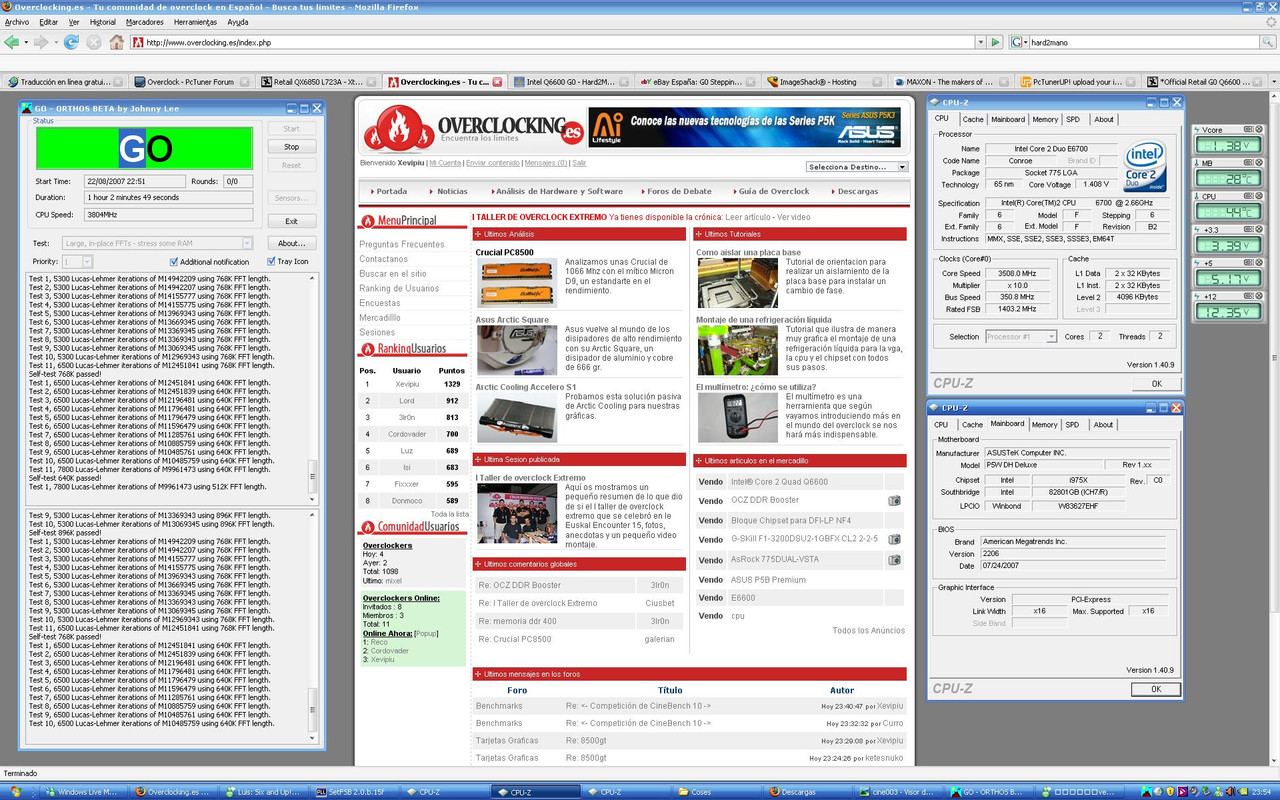Open the Coses folder in the taskbar

[716, 792]
